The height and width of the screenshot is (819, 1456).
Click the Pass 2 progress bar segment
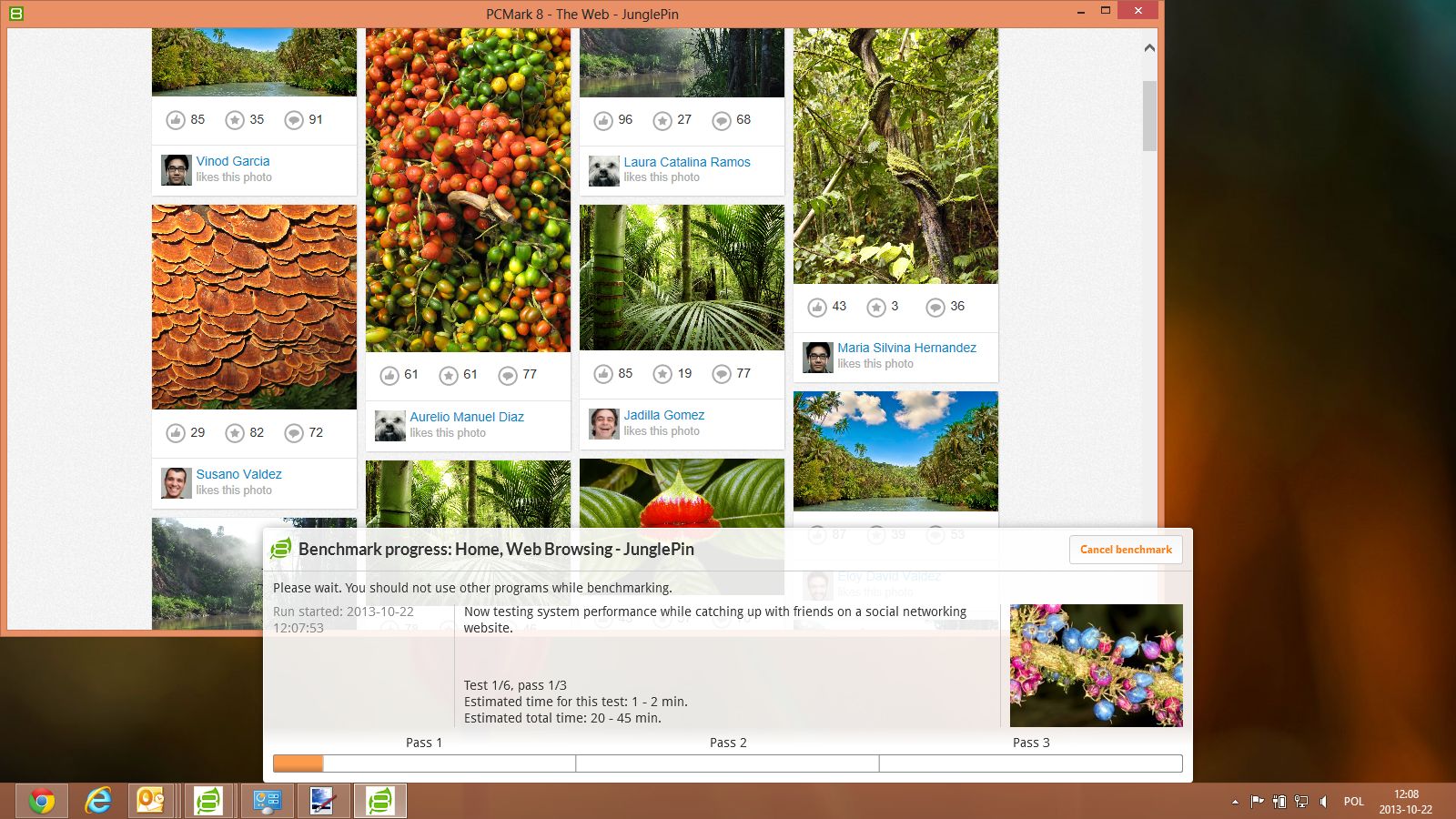[x=728, y=763]
